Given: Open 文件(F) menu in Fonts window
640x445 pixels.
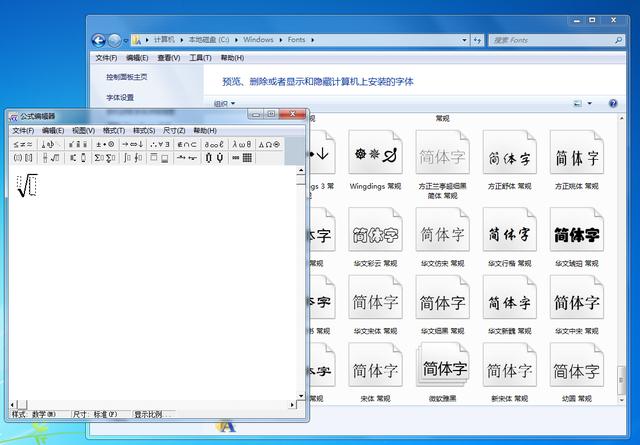Looking at the screenshot, I should (106, 58).
